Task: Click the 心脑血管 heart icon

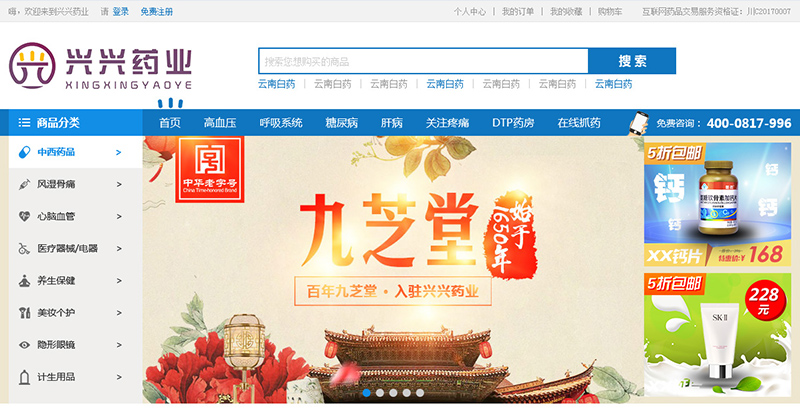Action: 24,216
